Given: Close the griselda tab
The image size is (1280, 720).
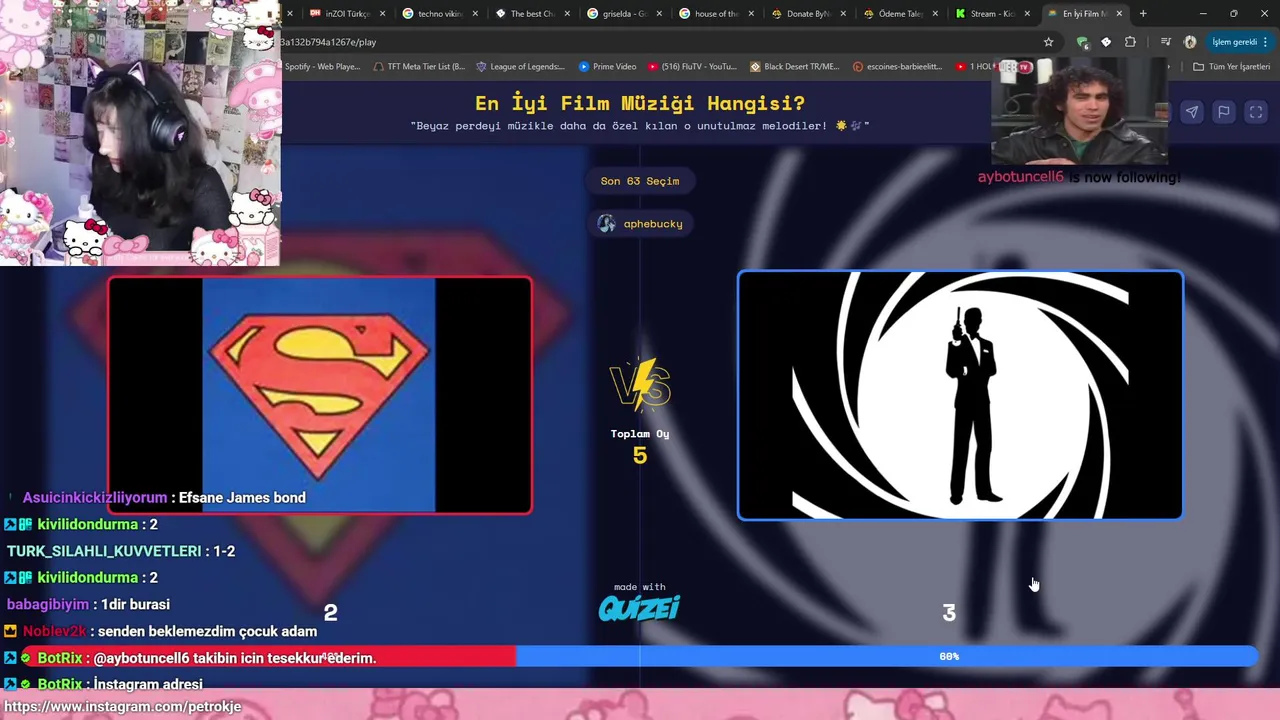Looking at the screenshot, I should pyautogui.click(x=659, y=14).
